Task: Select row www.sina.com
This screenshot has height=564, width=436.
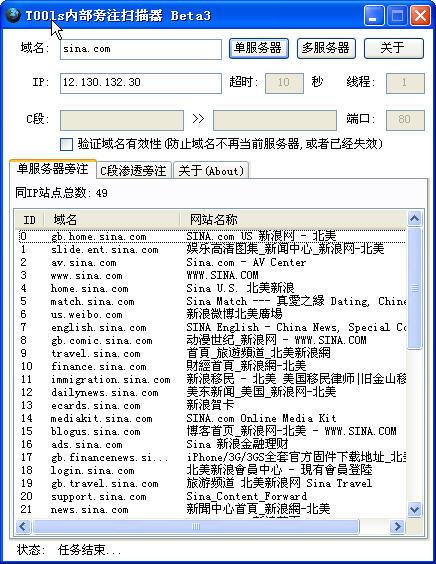Action: click(212, 275)
